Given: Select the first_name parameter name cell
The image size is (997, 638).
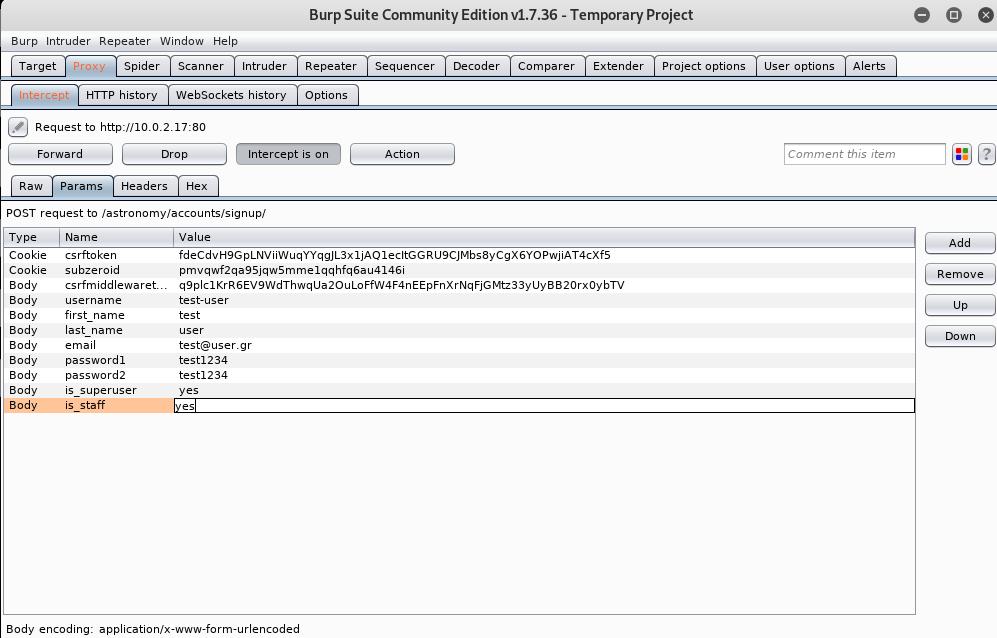Looking at the screenshot, I should pyautogui.click(x=116, y=315).
